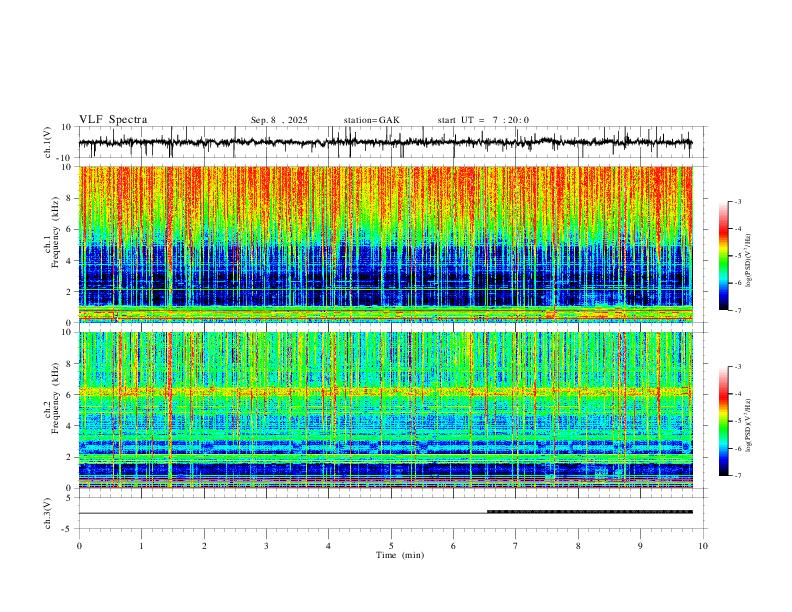
Task: Click the "ch.1(V)" waveform axis label
Action: (x=48, y=142)
